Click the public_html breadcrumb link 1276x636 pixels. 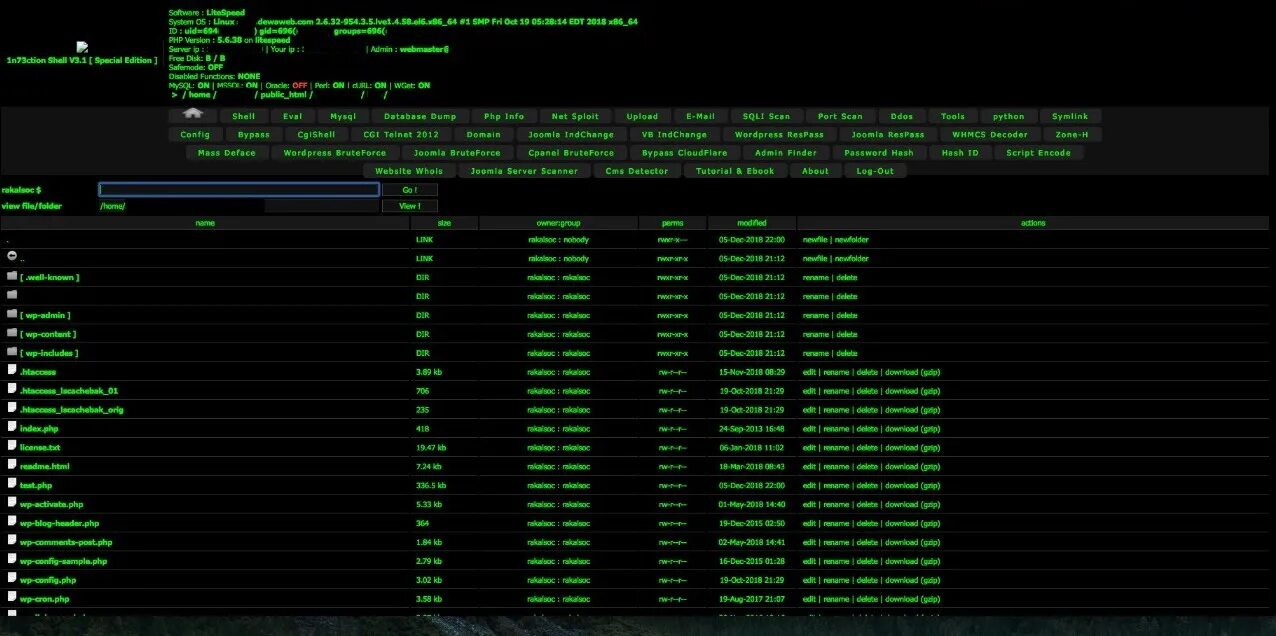coord(282,95)
